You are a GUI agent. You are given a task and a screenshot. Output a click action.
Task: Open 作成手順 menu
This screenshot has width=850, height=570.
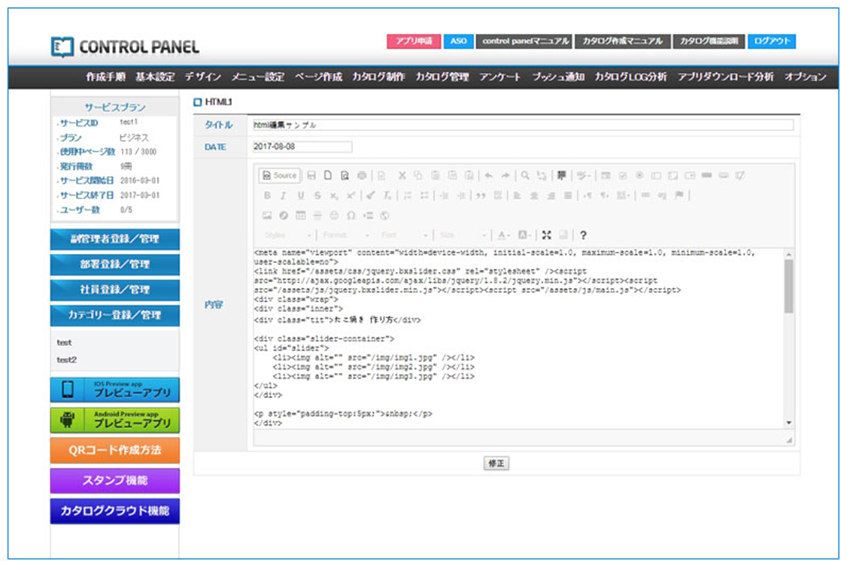click(106, 77)
